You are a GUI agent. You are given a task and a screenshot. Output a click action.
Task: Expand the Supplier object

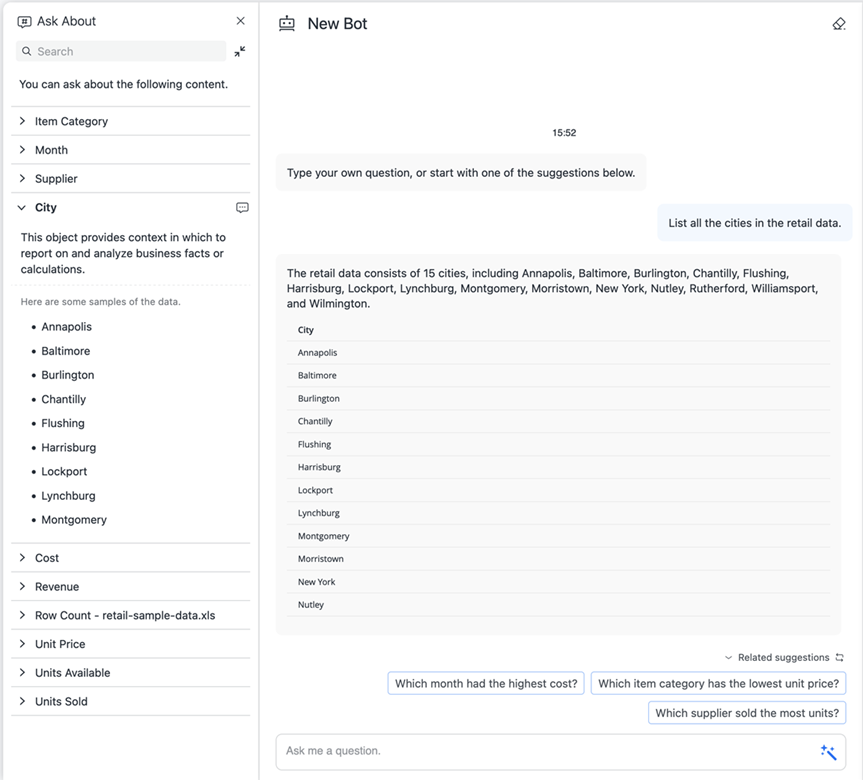22,179
